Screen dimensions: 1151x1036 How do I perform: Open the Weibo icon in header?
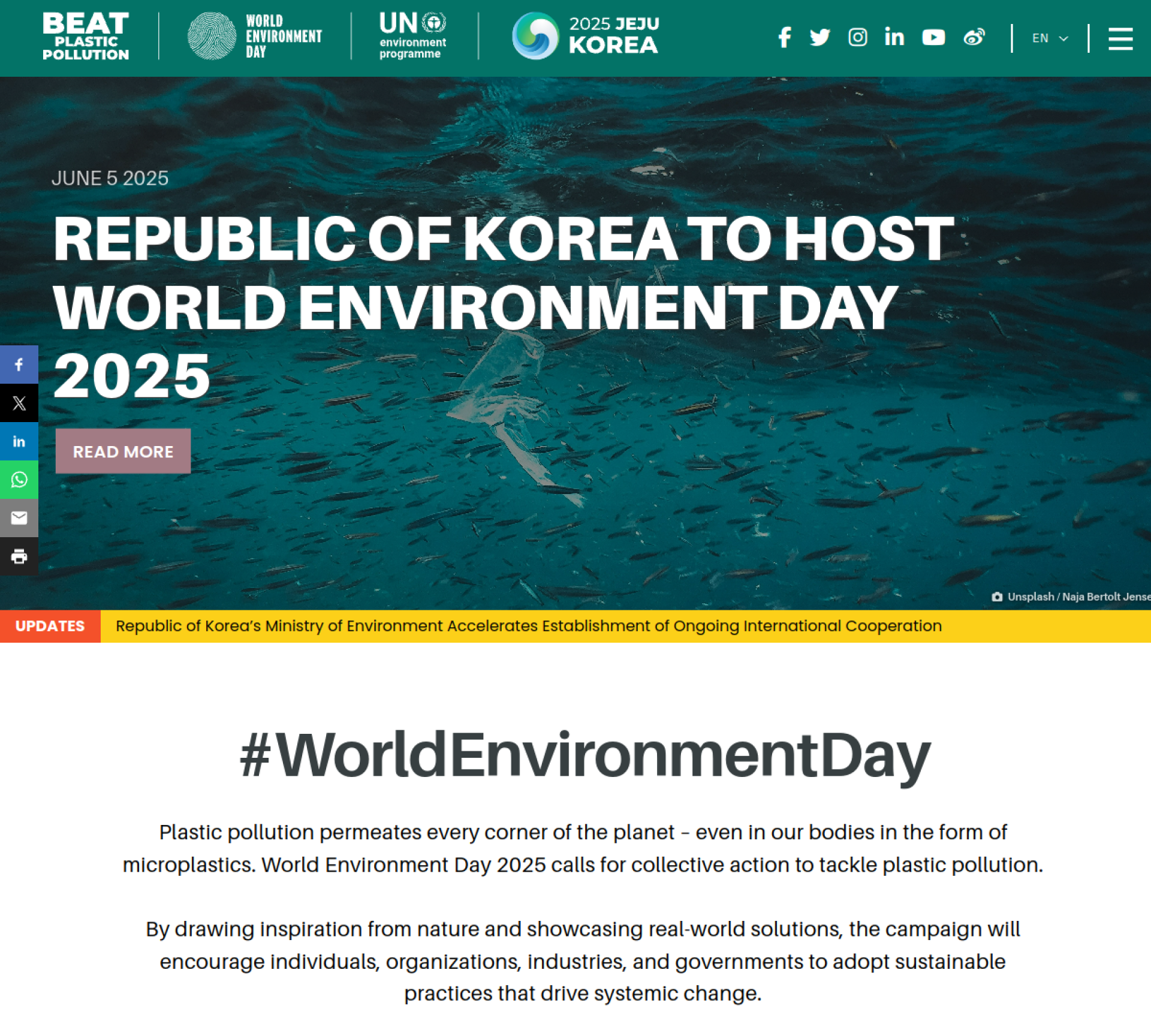(974, 37)
